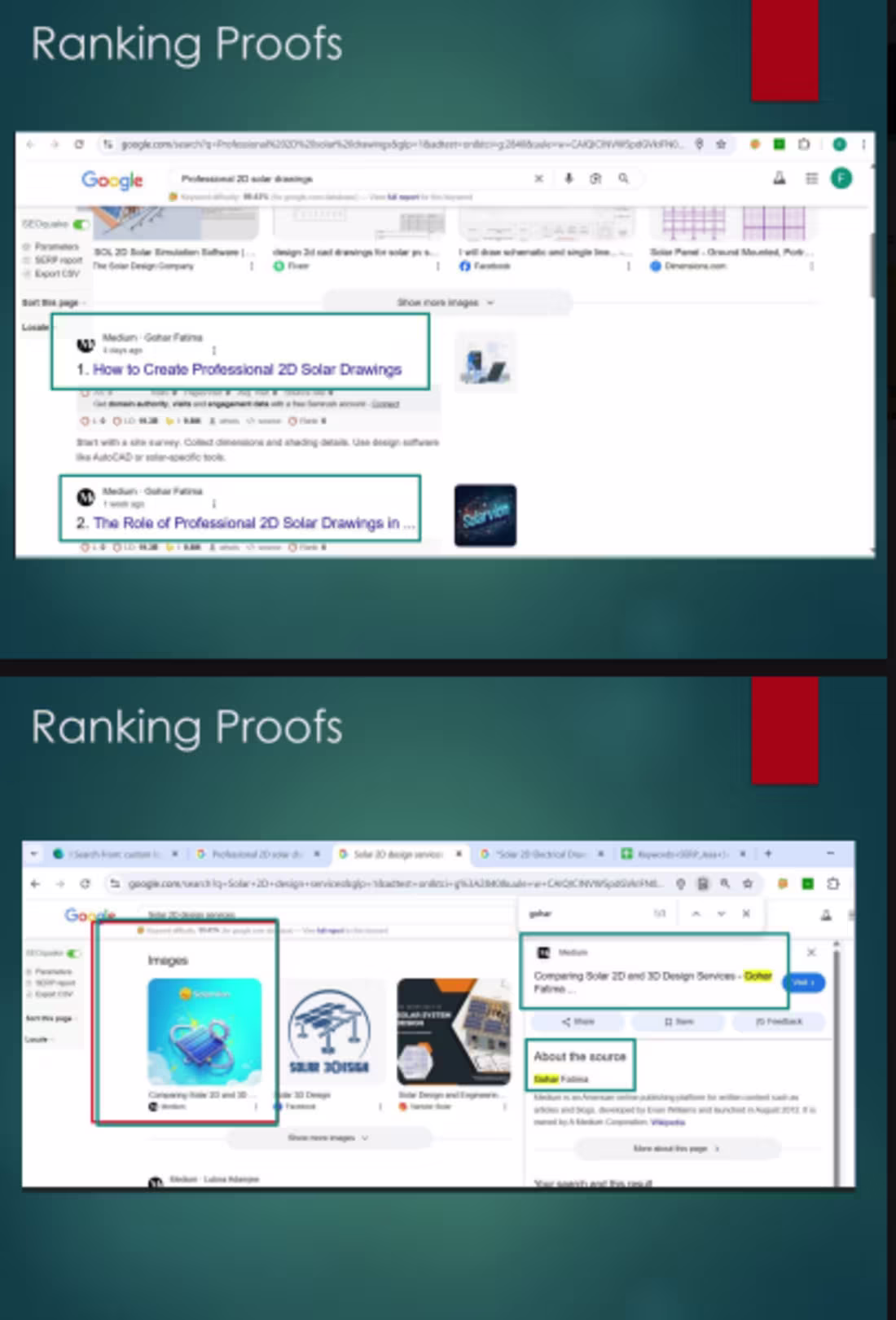This screenshot has height=1320, width=896.
Task: Click 'SERP report' link in upper browser
Action: coord(58,260)
